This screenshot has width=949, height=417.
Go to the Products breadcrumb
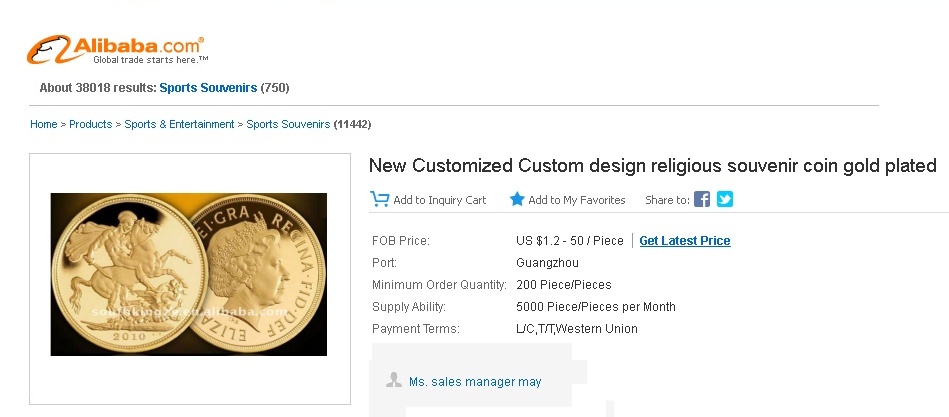click(x=90, y=124)
